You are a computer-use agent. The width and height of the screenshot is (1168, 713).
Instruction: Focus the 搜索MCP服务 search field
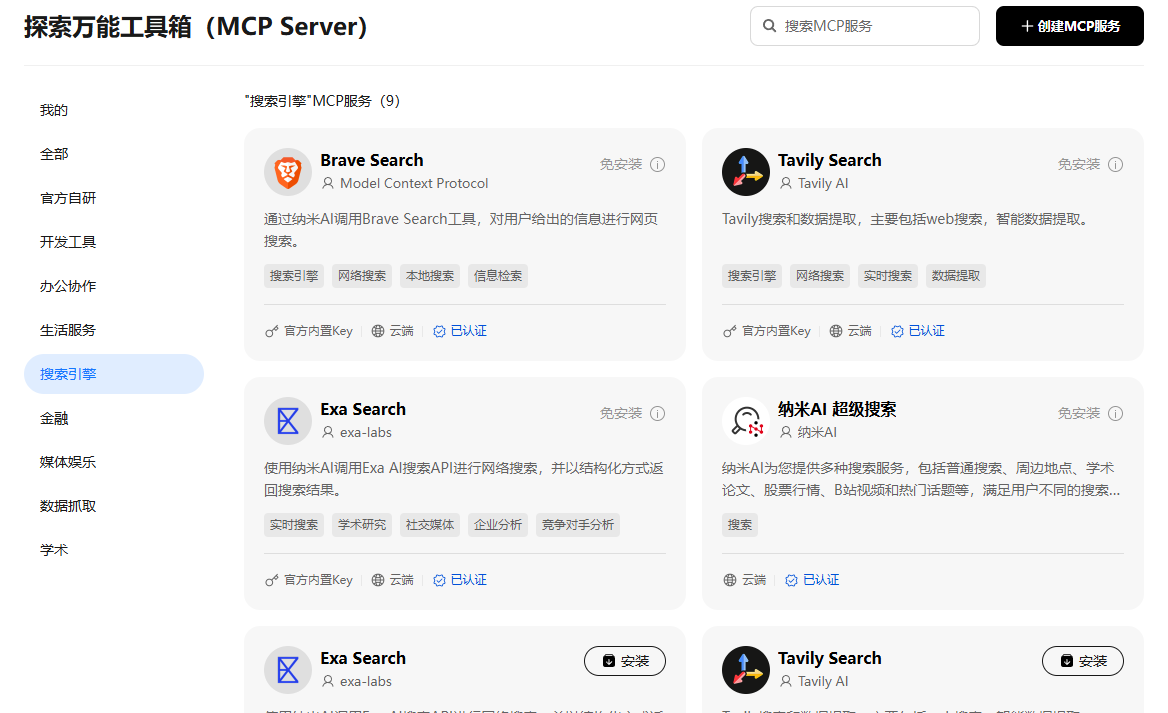click(x=865, y=26)
